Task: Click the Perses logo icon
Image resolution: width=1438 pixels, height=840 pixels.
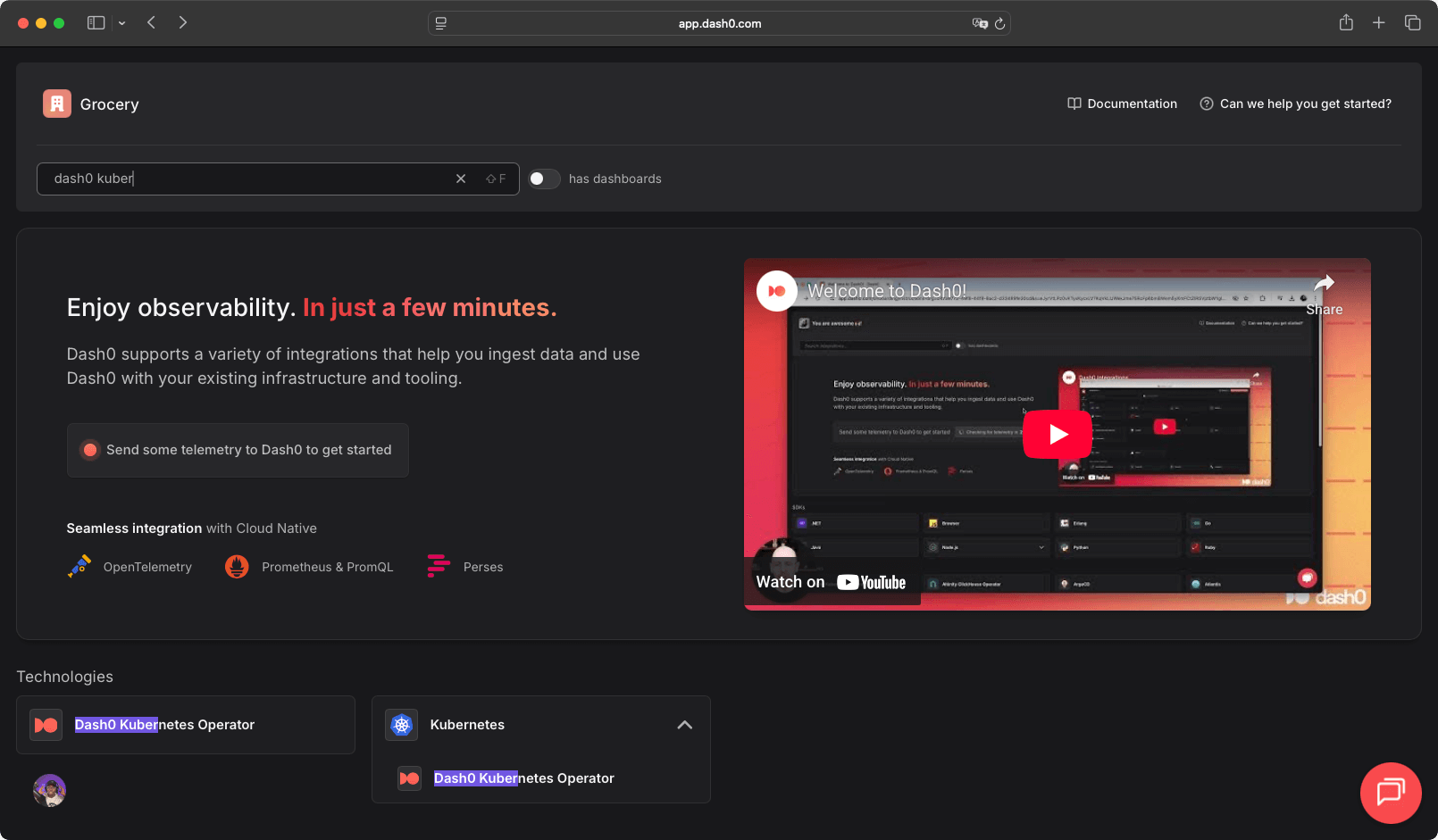Action: click(439, 566)
